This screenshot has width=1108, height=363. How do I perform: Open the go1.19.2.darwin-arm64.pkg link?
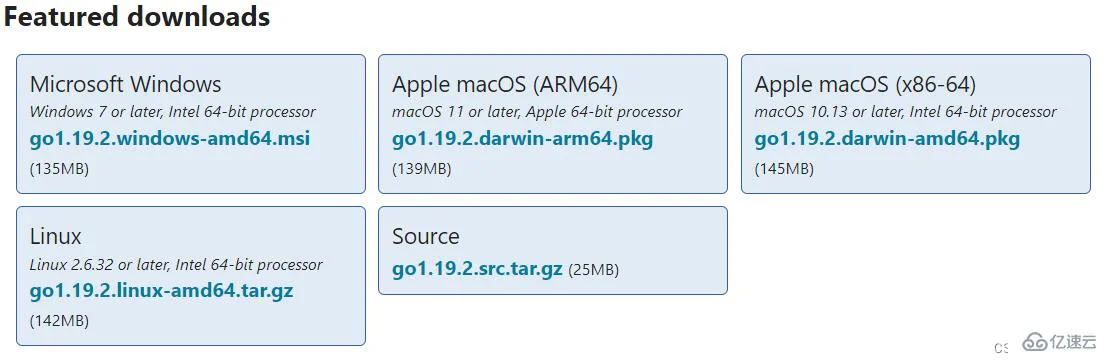(522, 138)
